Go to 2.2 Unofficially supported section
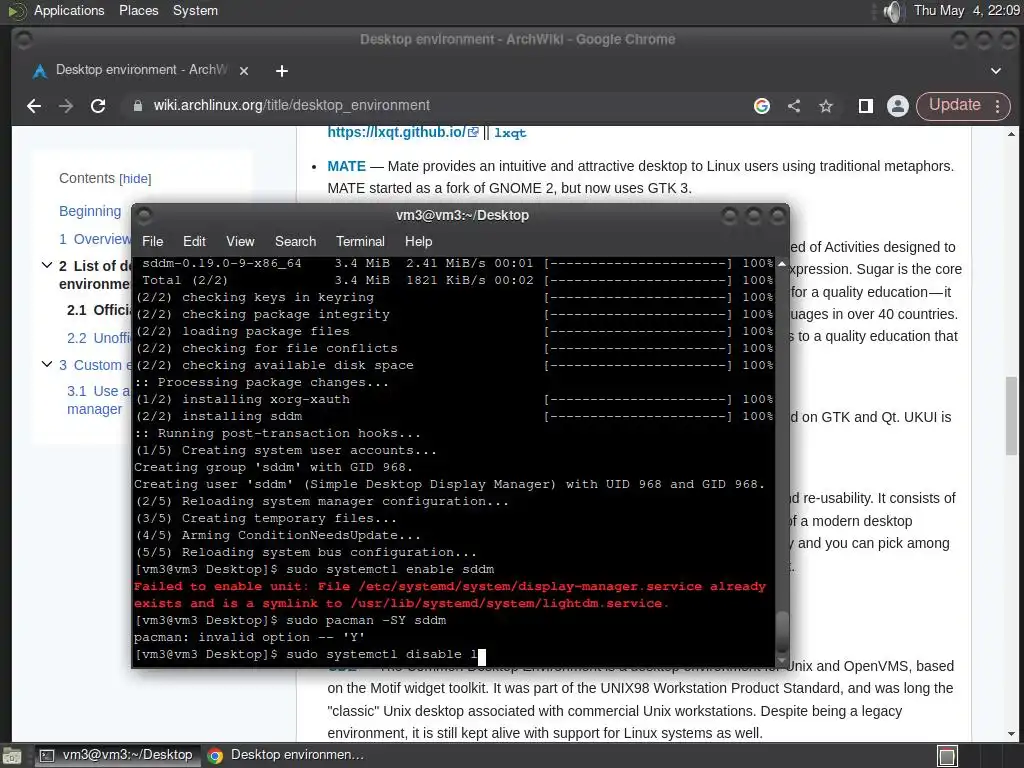This screenshot has height=768, width=1024. tap(99, 338)
